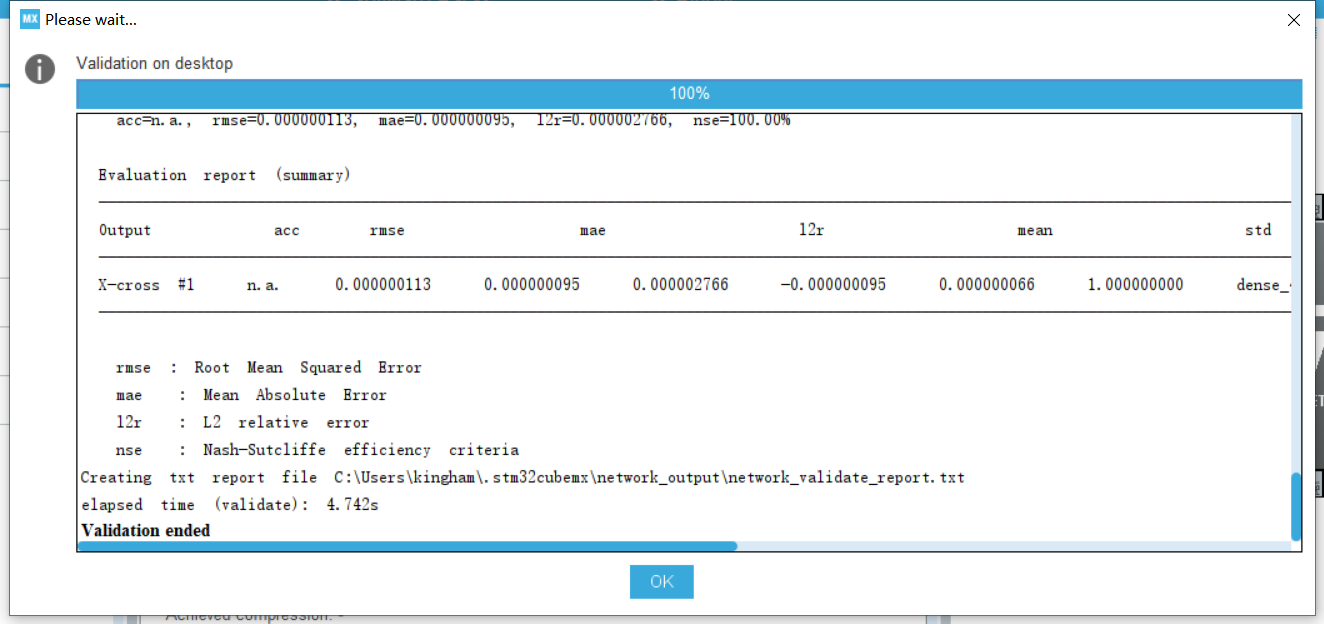
Task: Click the elapsed time (validate) line
Action: click(229, 505)
